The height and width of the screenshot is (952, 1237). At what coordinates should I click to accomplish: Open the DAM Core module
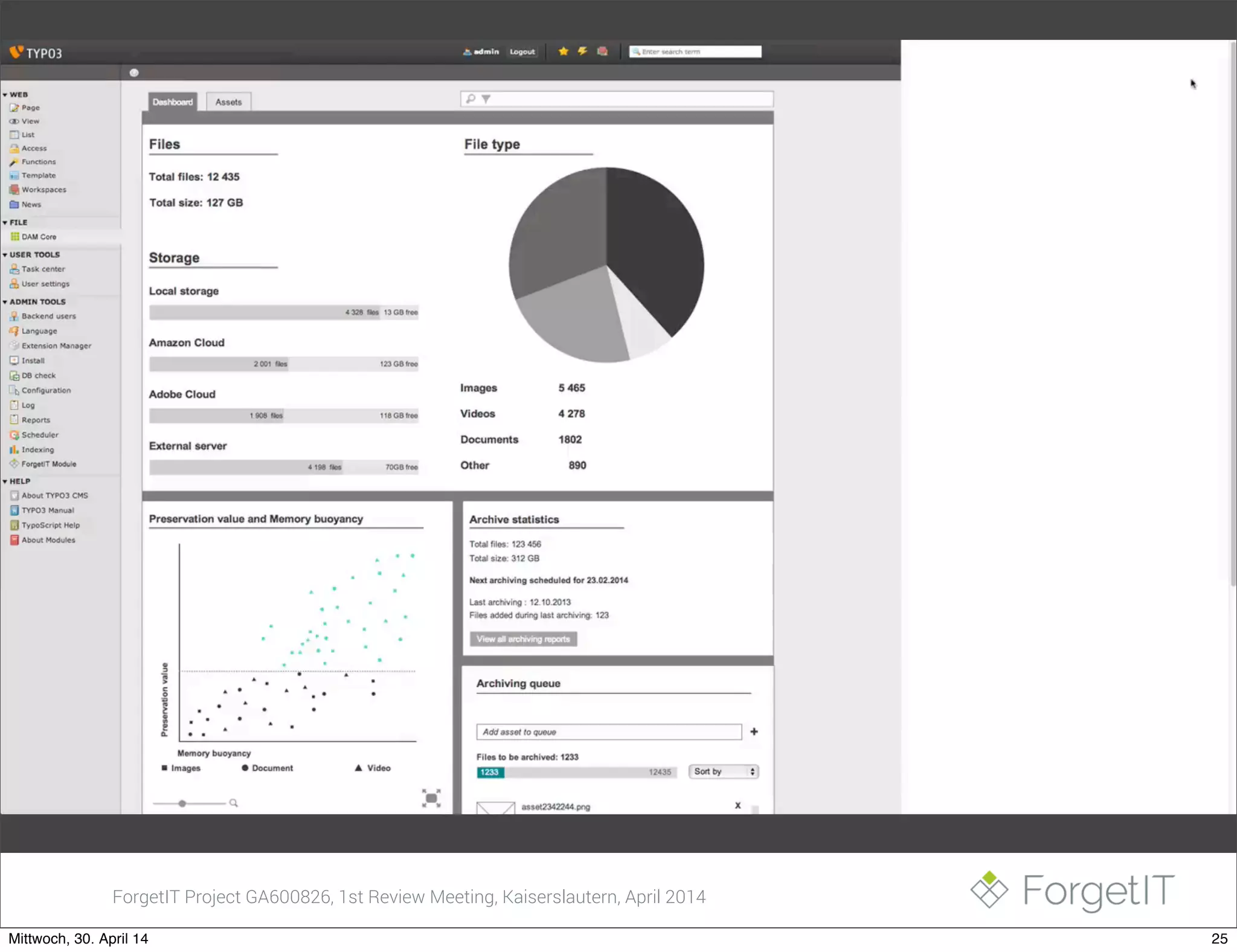click(39, 237)
